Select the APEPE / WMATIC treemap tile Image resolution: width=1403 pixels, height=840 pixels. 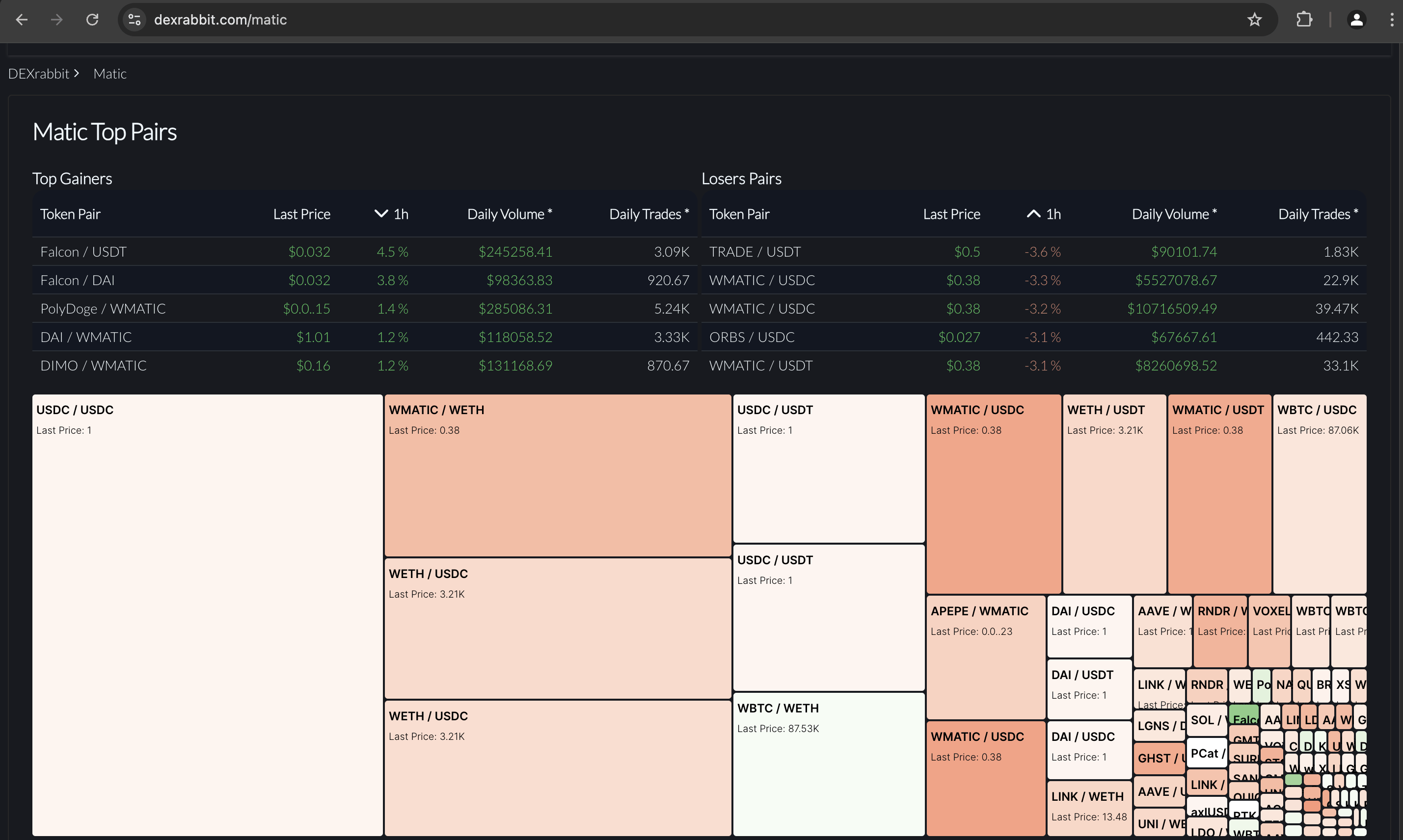(x=986, y=657)
